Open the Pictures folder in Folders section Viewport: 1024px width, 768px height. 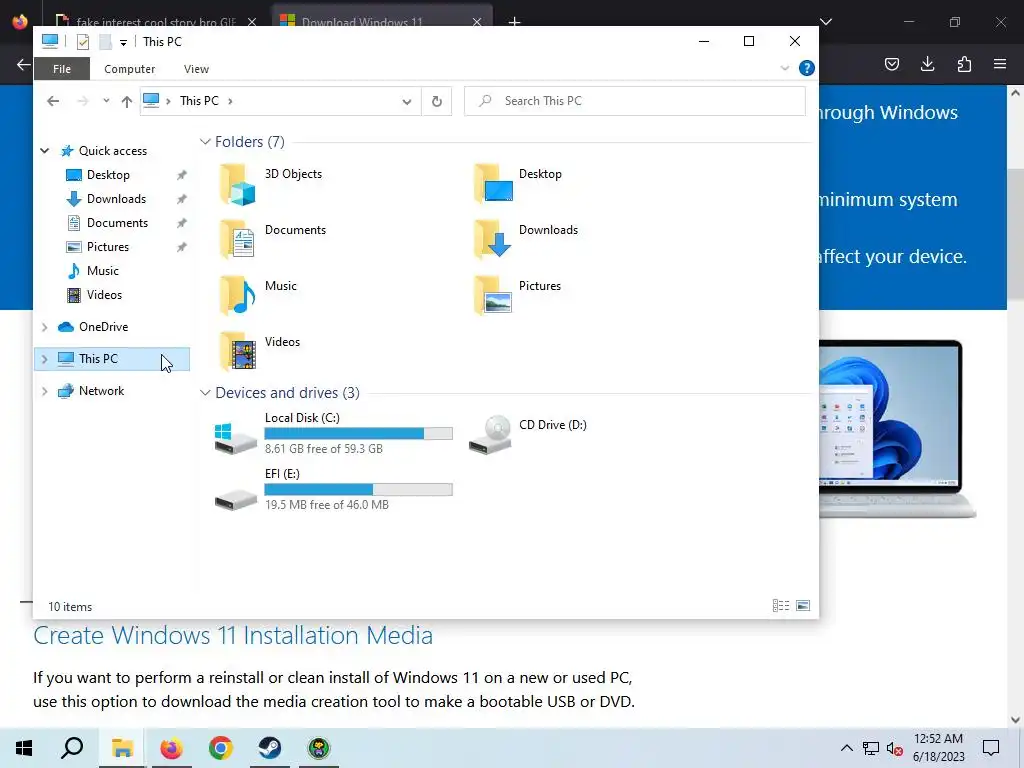517,296
